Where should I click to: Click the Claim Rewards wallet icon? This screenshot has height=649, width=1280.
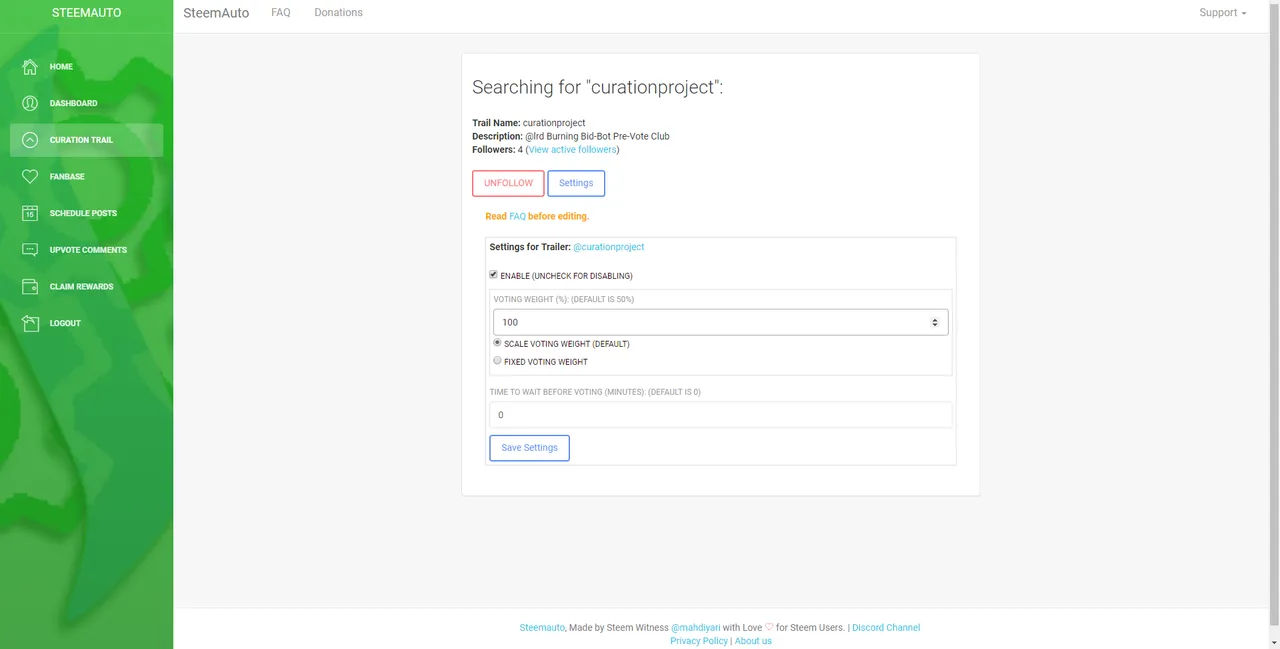(30, 287)
